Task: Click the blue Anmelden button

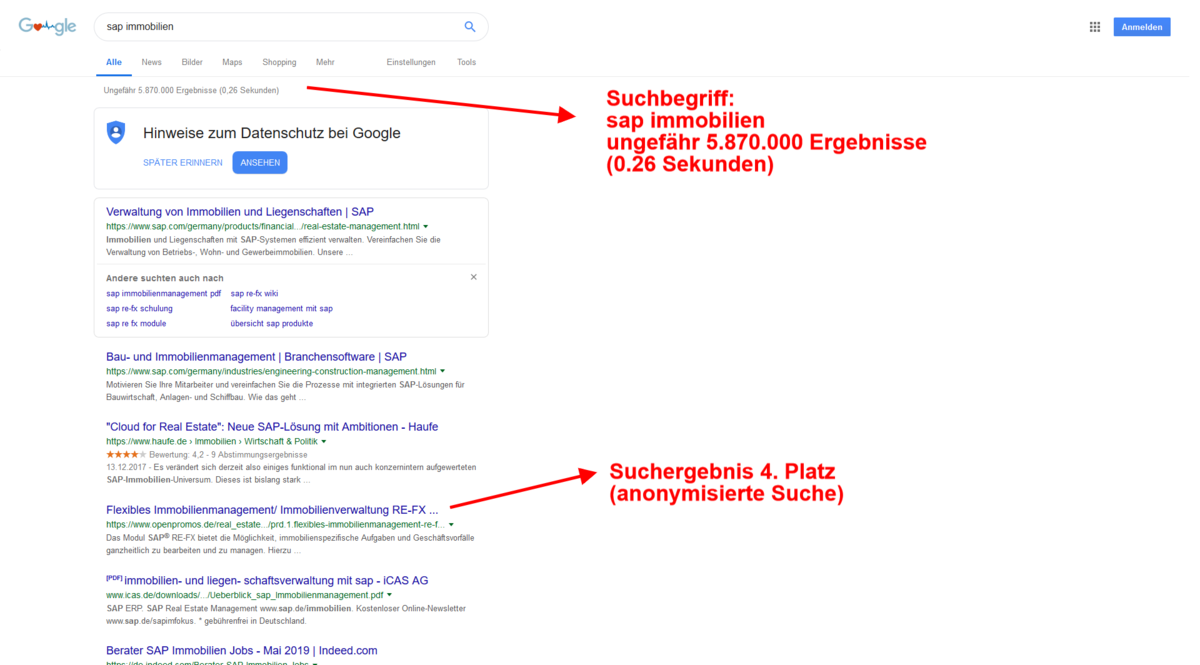Action: tap(1141, 26)
